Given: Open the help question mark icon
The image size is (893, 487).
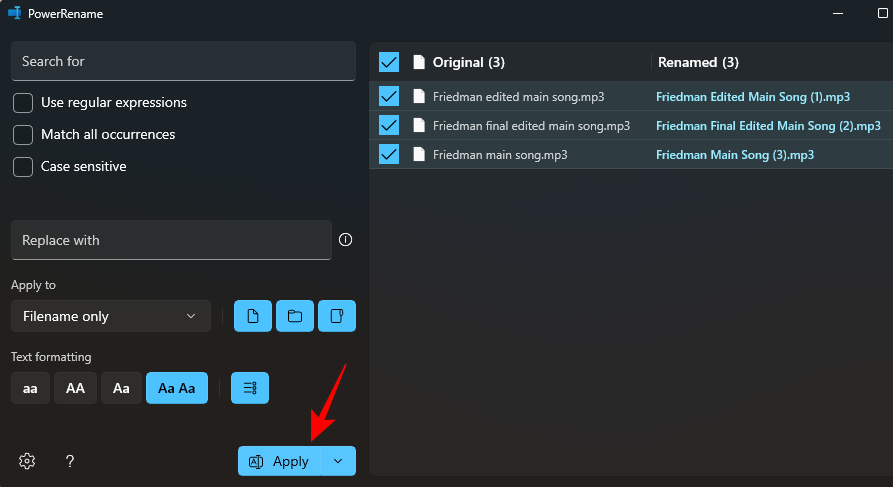Looking at the screenshot, I should point(70,461).
